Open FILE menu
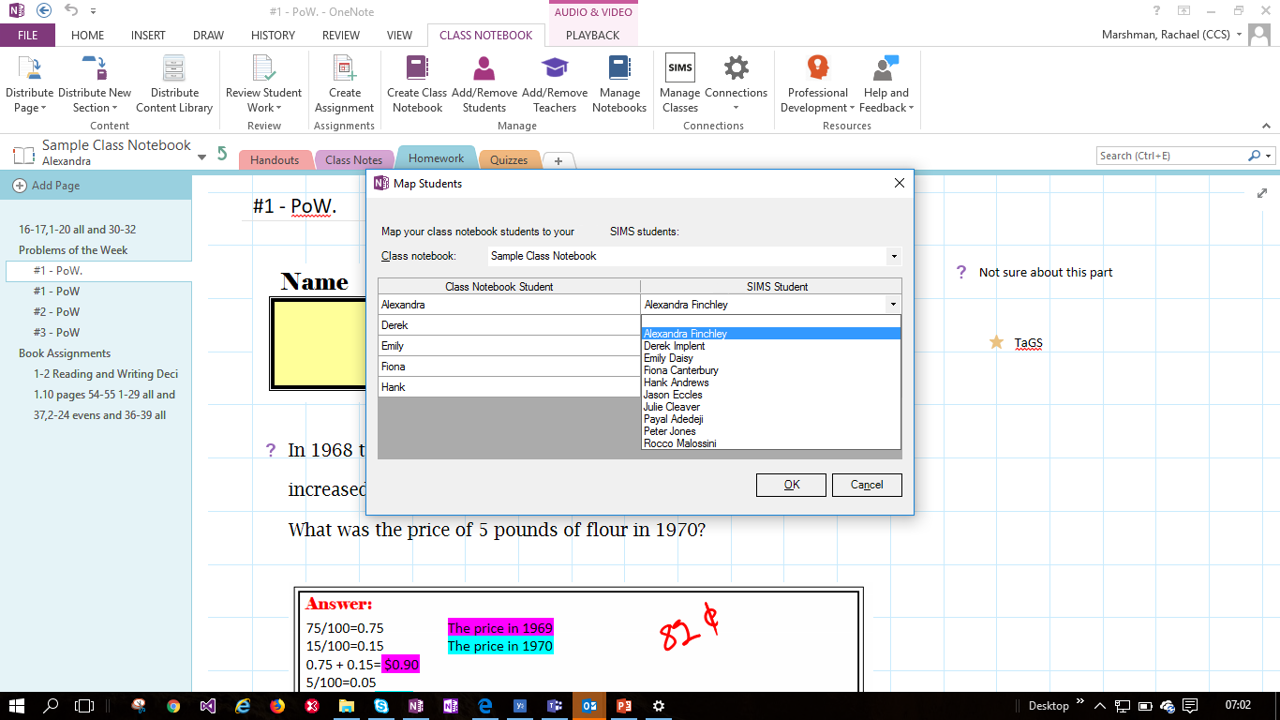The width and height of the screenshot is (1280, 720). pyautogui.click(x=28, y=35)
